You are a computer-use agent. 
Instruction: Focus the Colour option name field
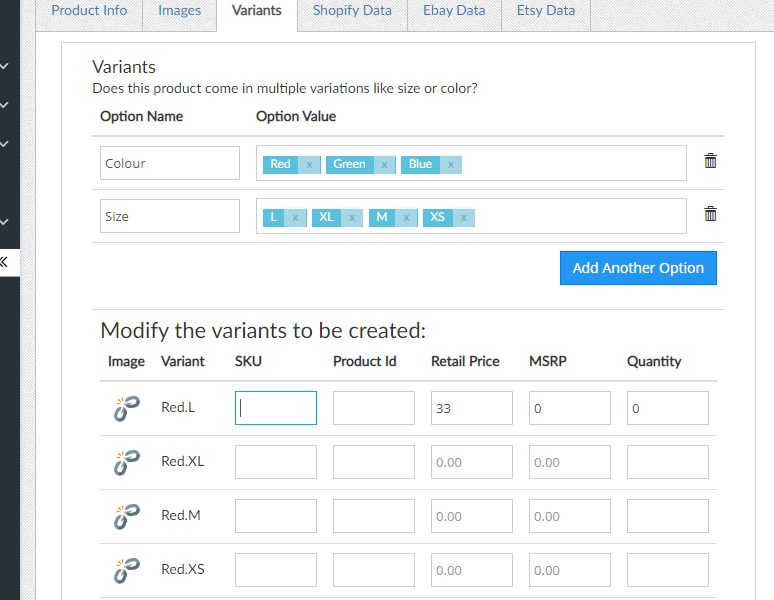point(170,164)
